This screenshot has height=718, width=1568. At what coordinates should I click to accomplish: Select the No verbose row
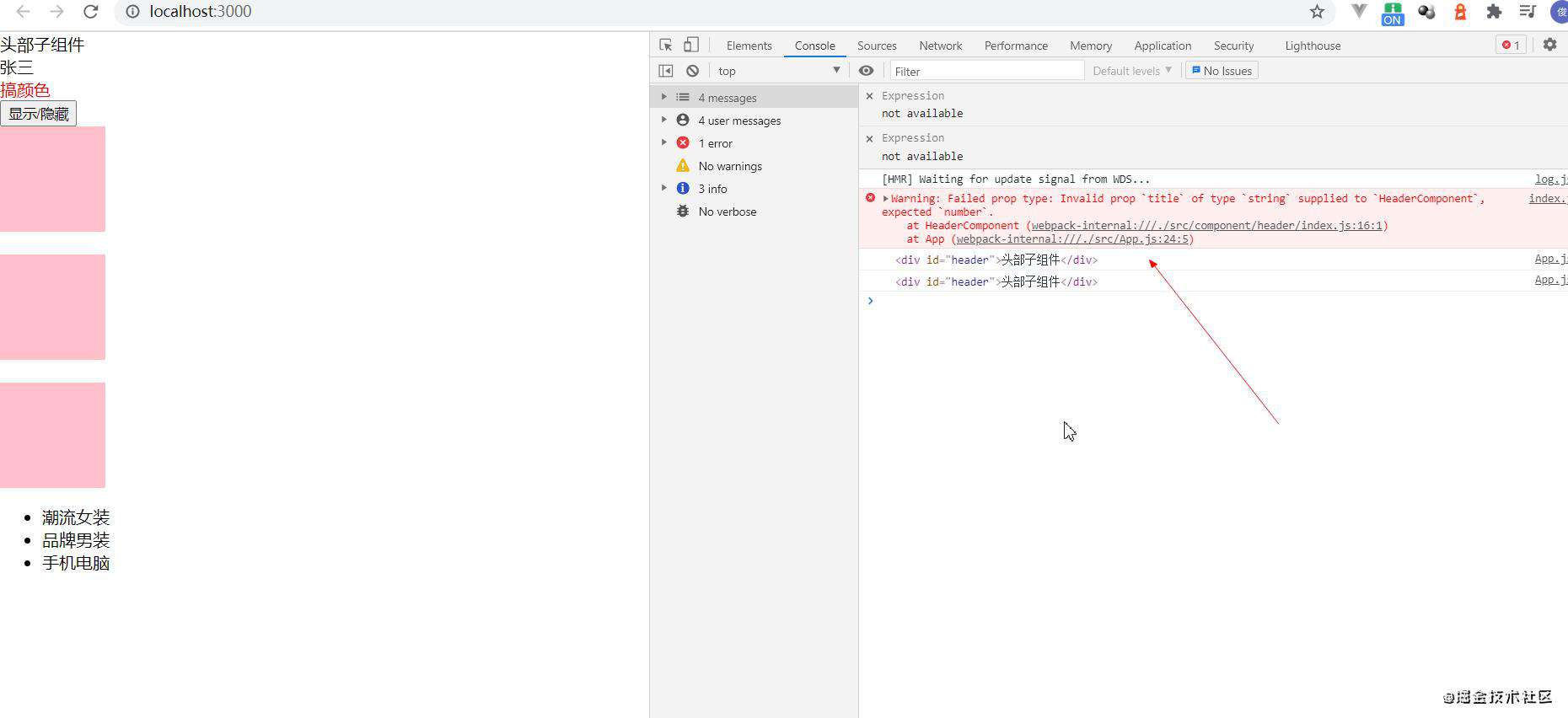pyautogui.click(x=754, y=212)
